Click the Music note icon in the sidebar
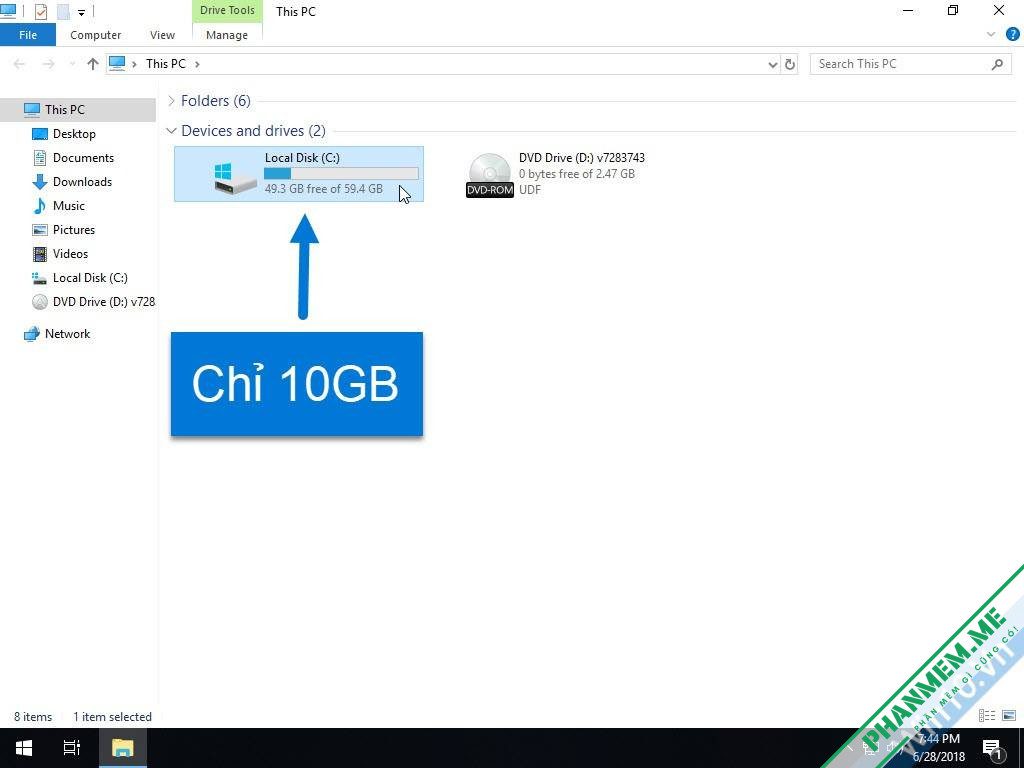The height and width of the screenshot is (768, 1024). 40,206
